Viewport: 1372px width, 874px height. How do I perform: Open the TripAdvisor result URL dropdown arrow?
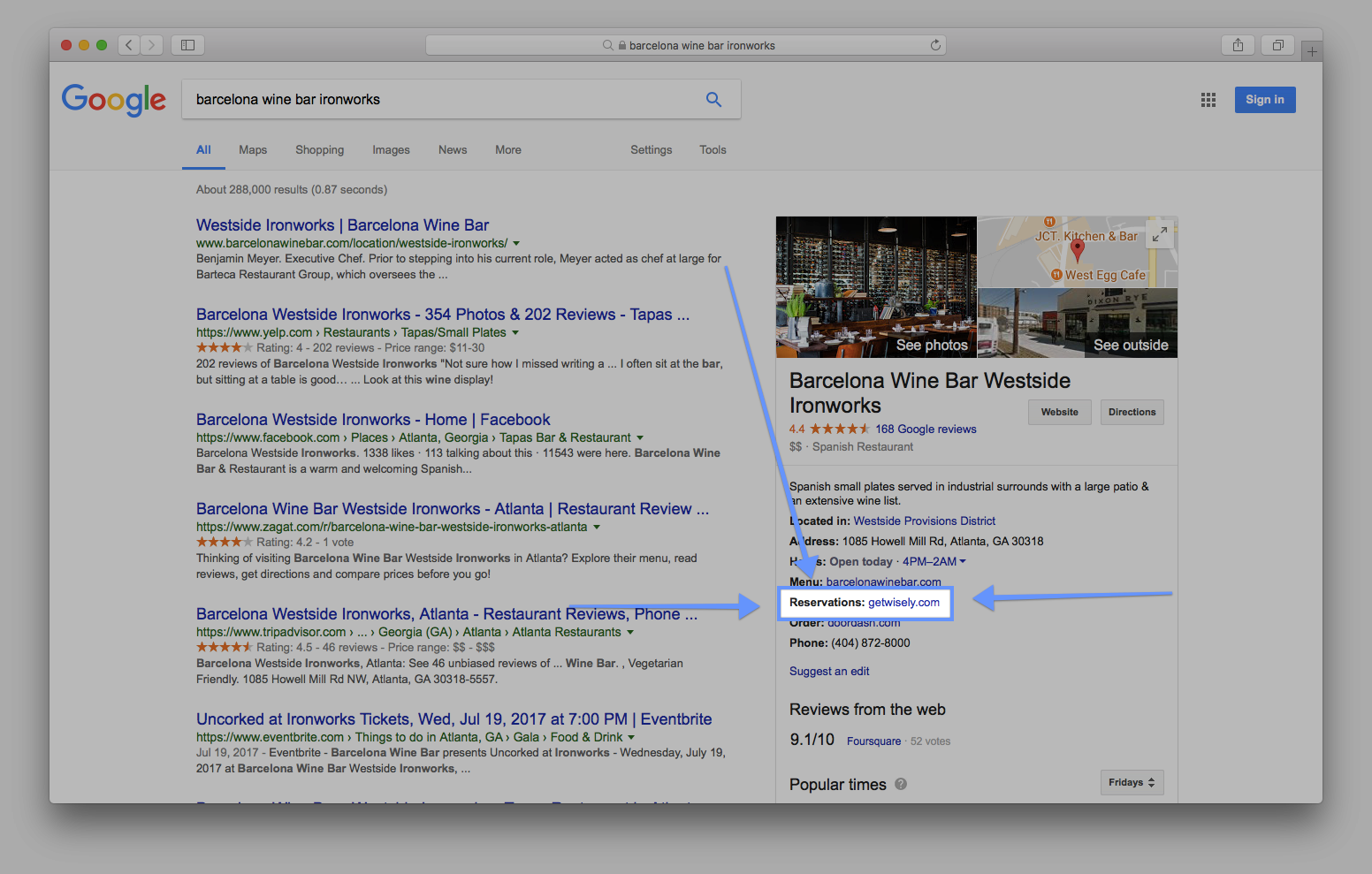coord(630,632)
